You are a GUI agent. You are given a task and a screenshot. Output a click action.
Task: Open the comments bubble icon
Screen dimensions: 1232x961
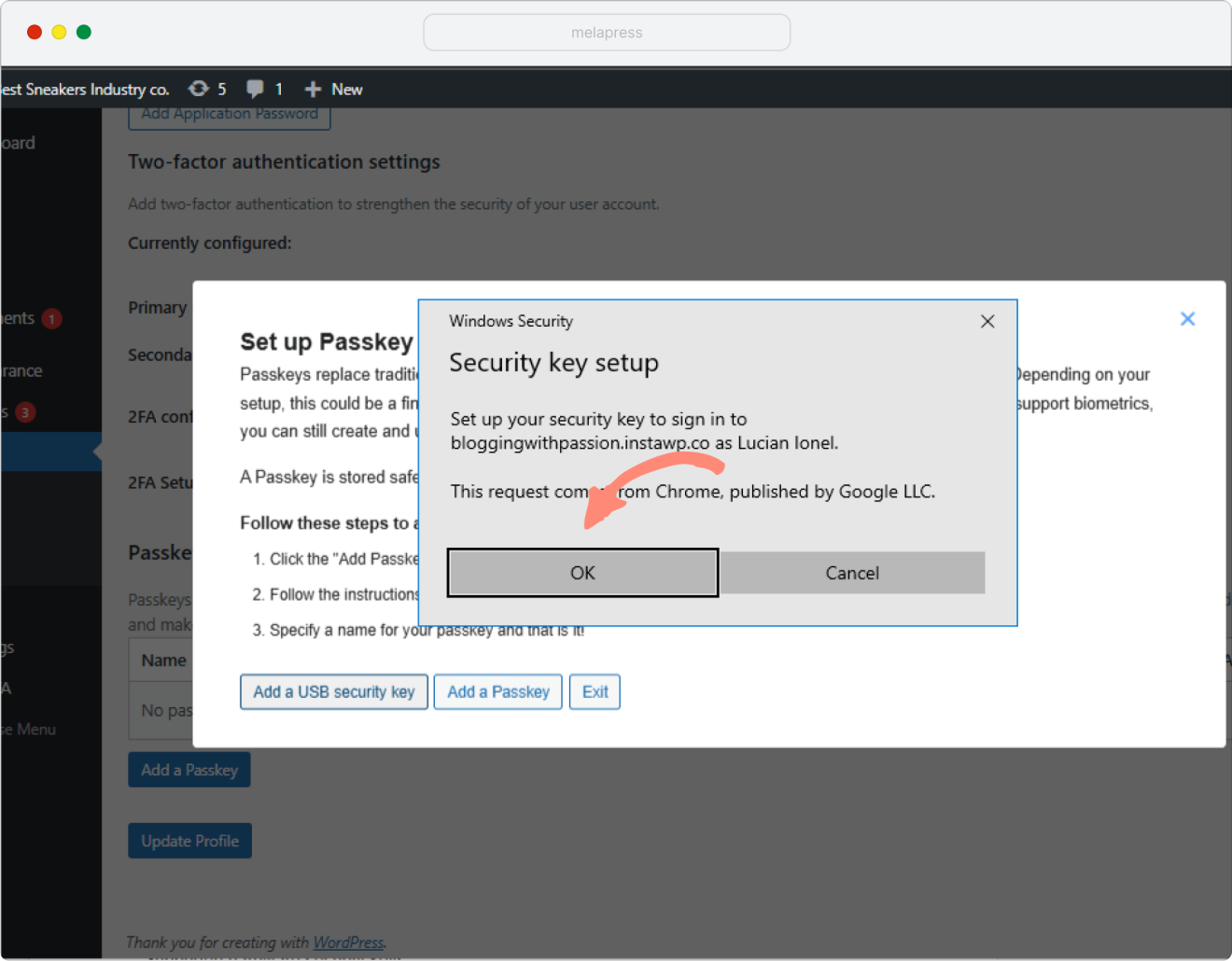tap(264, 90)
